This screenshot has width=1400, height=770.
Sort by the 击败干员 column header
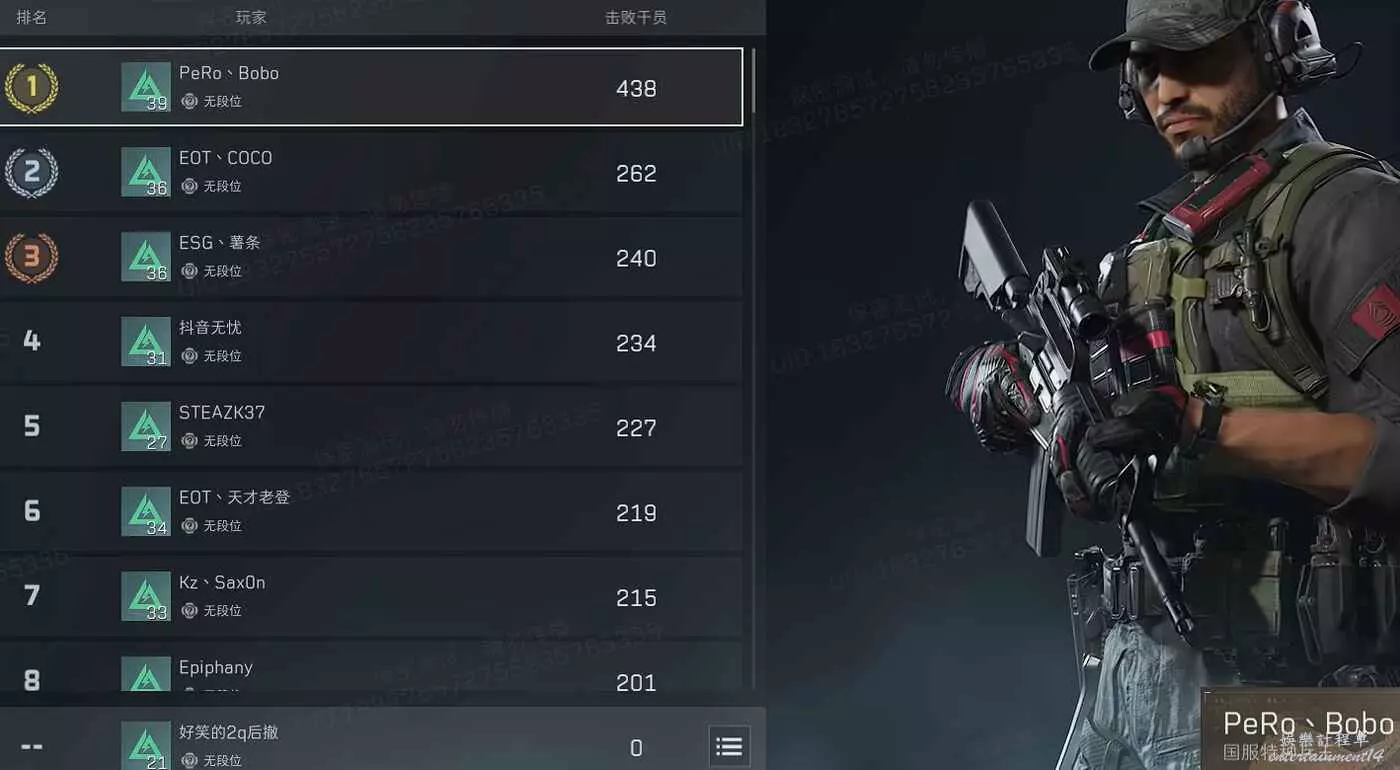636,17
